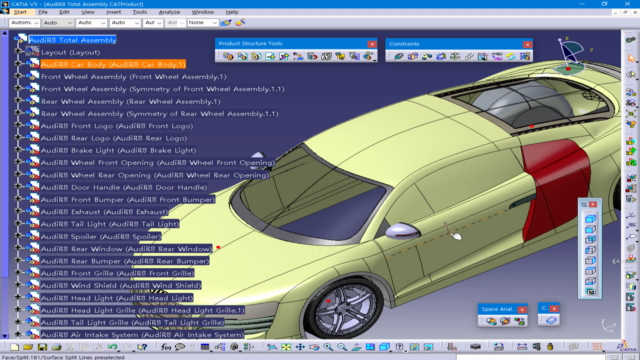
Task: Click the Print icon in bottom toolbar
Action: coord(56,347)
